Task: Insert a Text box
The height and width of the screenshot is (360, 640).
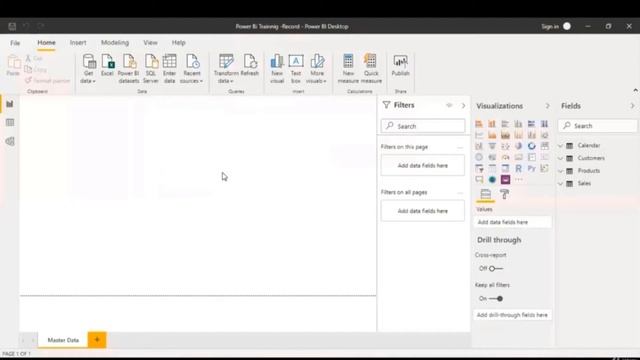Action: tap(296, 69)
